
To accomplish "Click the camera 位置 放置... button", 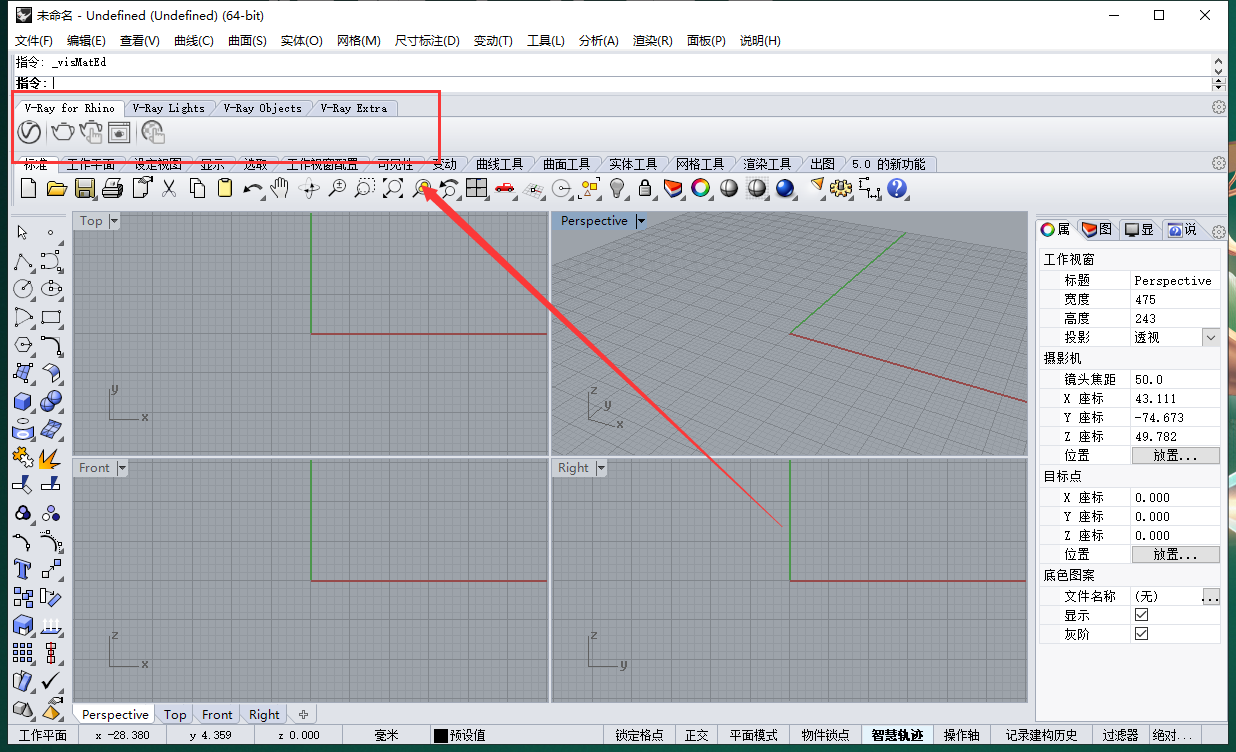I will coord(1175,456).
